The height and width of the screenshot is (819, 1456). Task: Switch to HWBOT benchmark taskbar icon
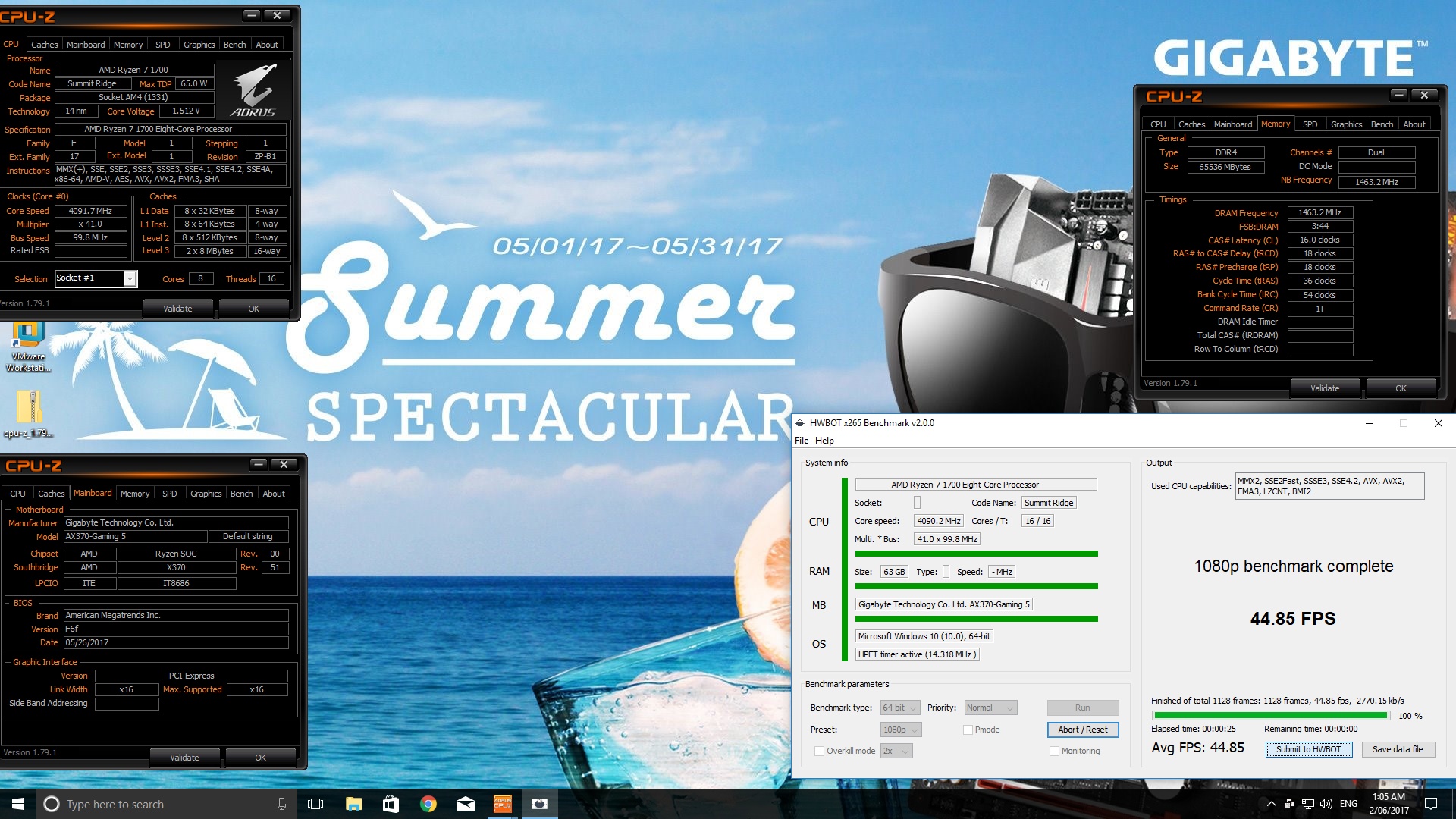539,804
